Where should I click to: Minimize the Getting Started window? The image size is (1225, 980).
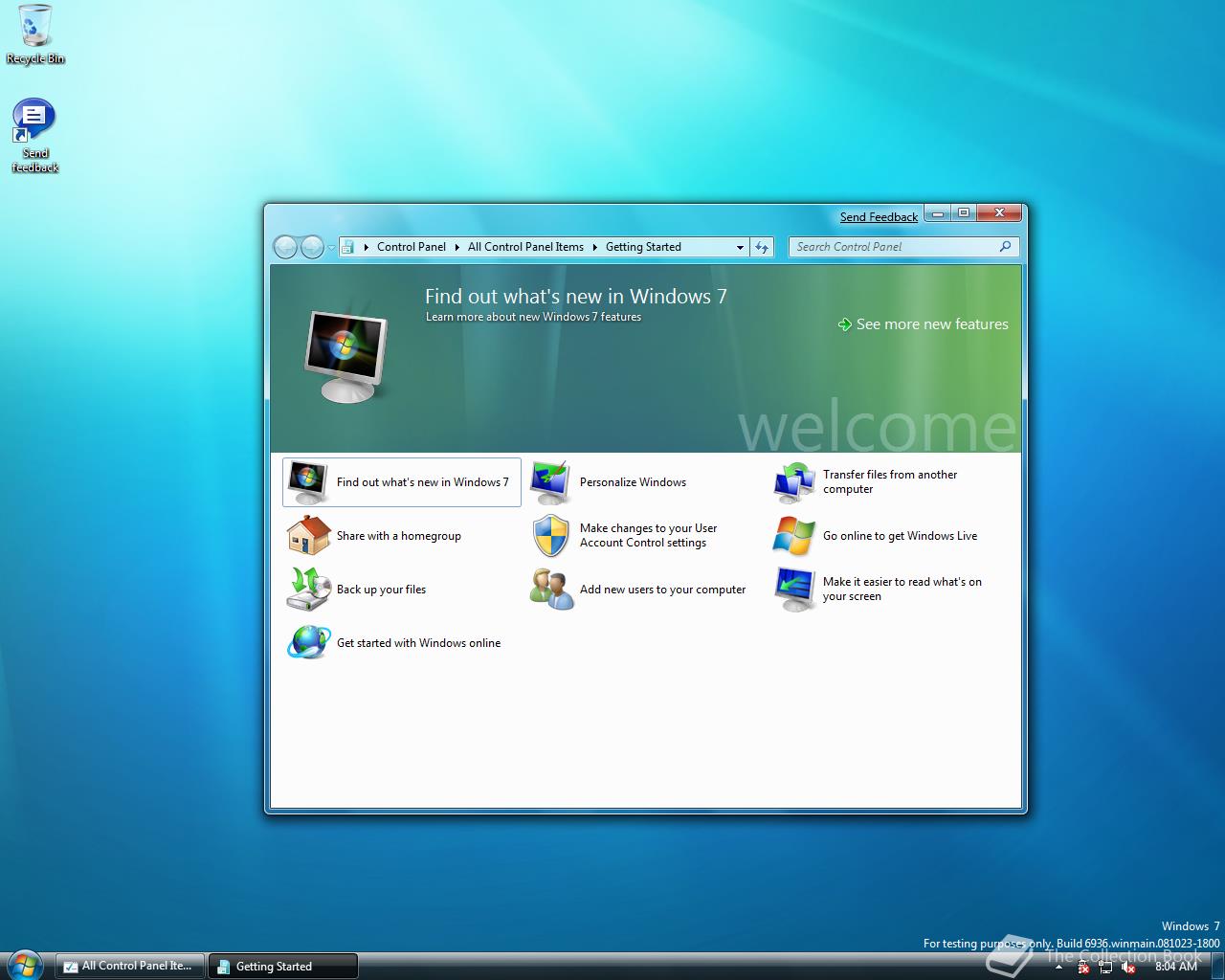(x=939, y=213)
